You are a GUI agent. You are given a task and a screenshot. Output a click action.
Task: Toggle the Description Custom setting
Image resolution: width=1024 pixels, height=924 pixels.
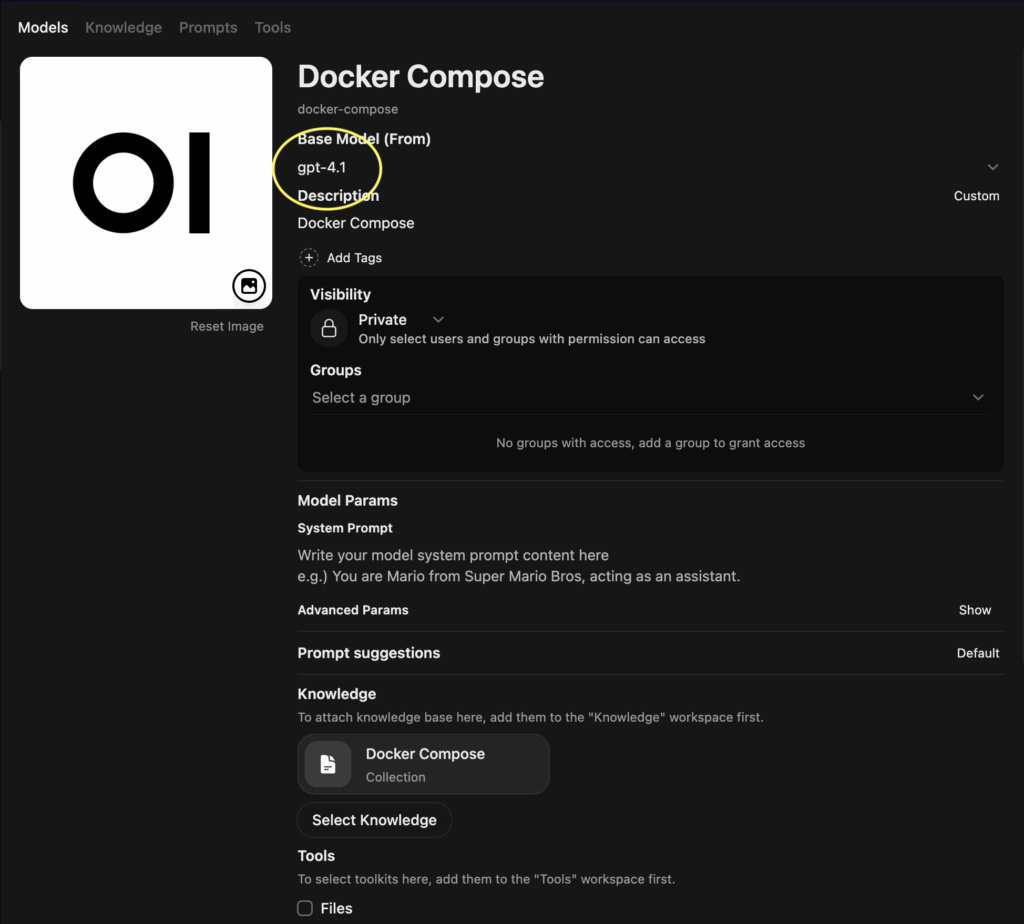(976, 196)
